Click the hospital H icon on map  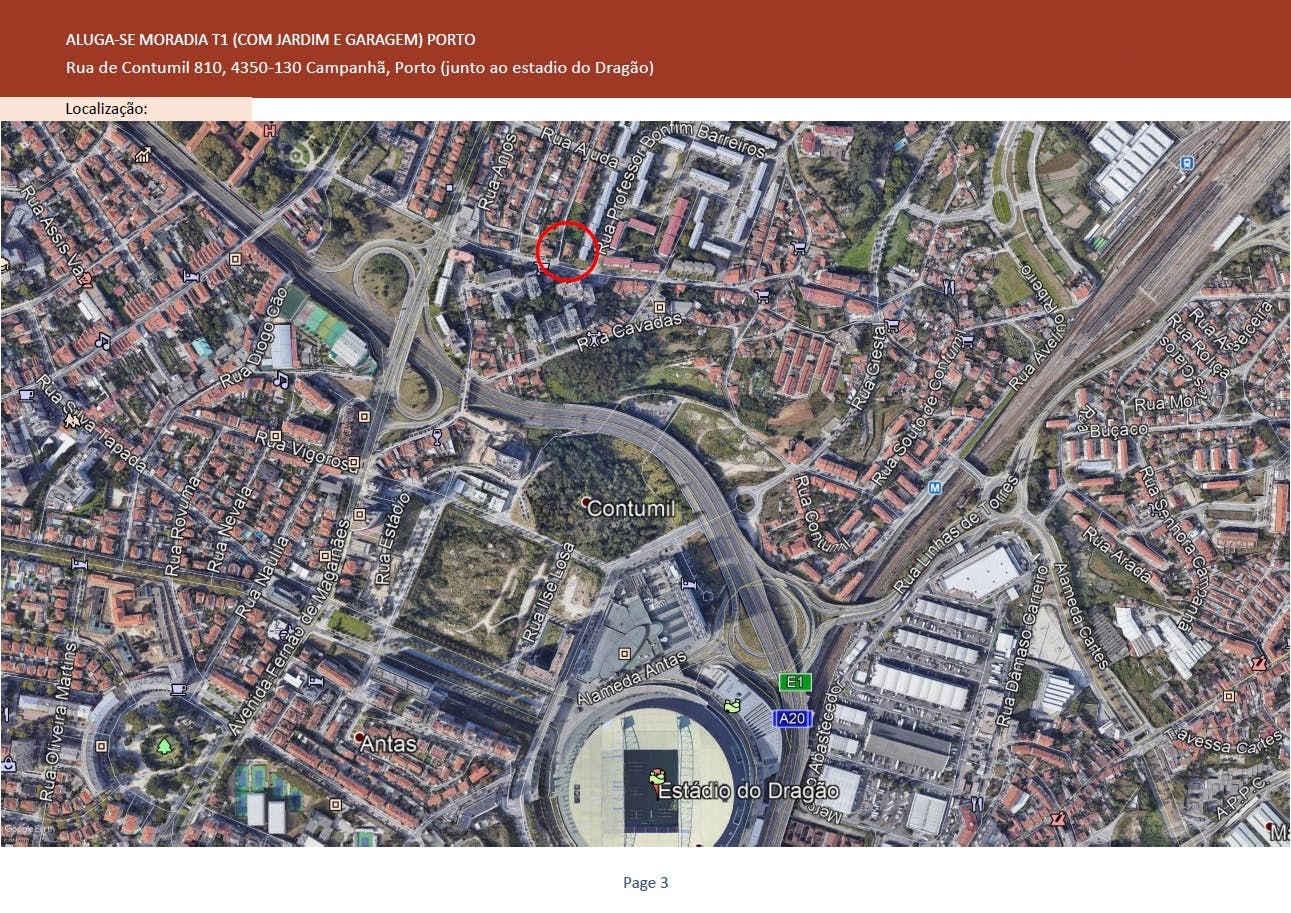(268, 130)
